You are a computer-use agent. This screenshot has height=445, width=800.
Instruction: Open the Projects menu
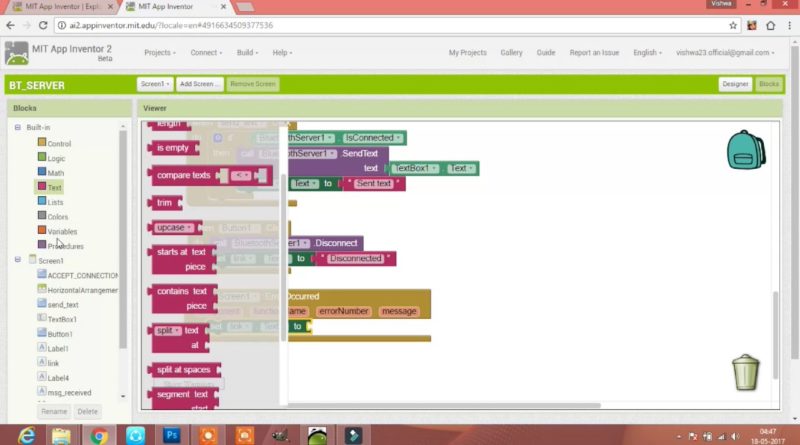160,53
